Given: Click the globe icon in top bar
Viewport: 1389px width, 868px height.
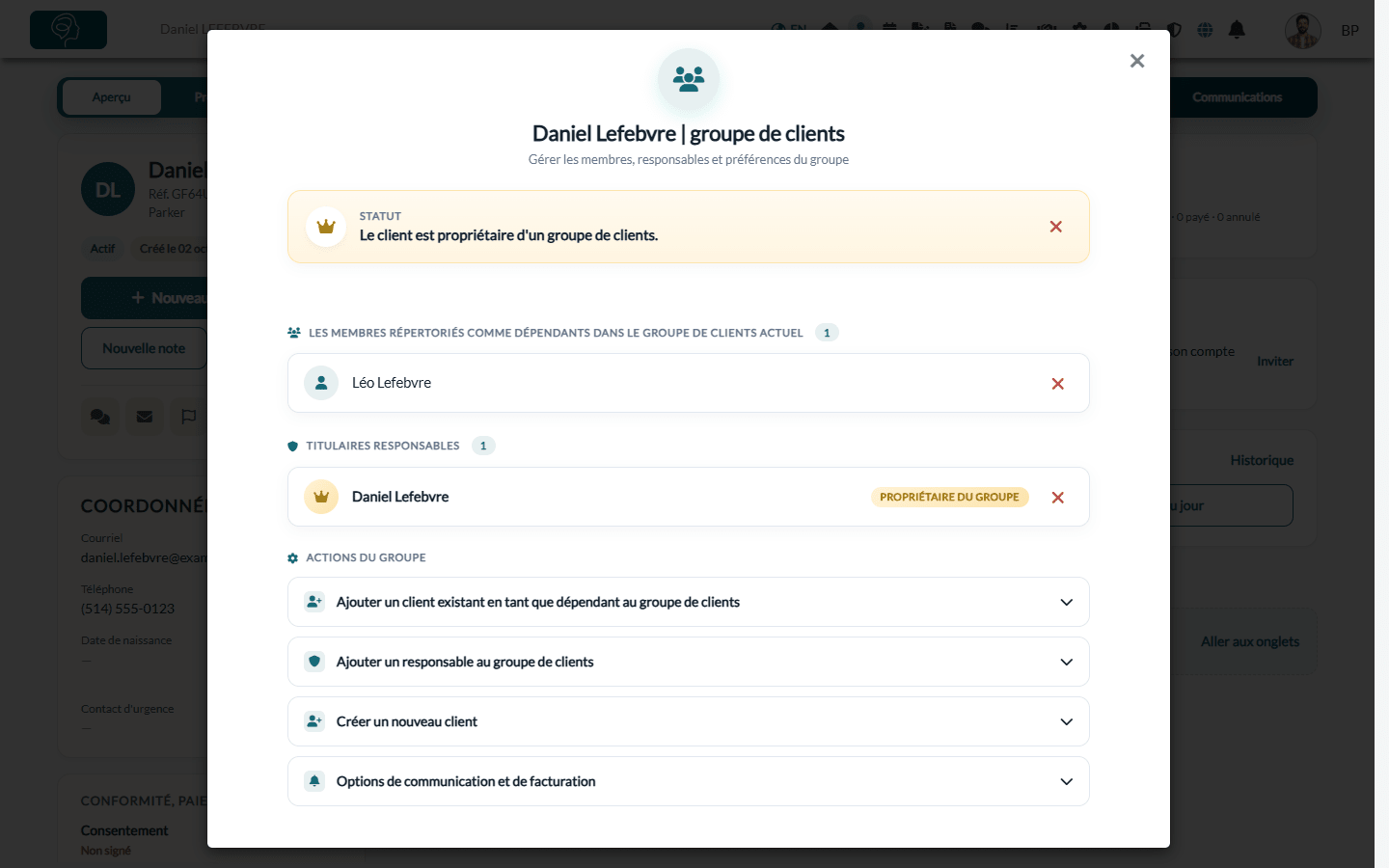Looking at the screenshot, I should (1205, 30).
